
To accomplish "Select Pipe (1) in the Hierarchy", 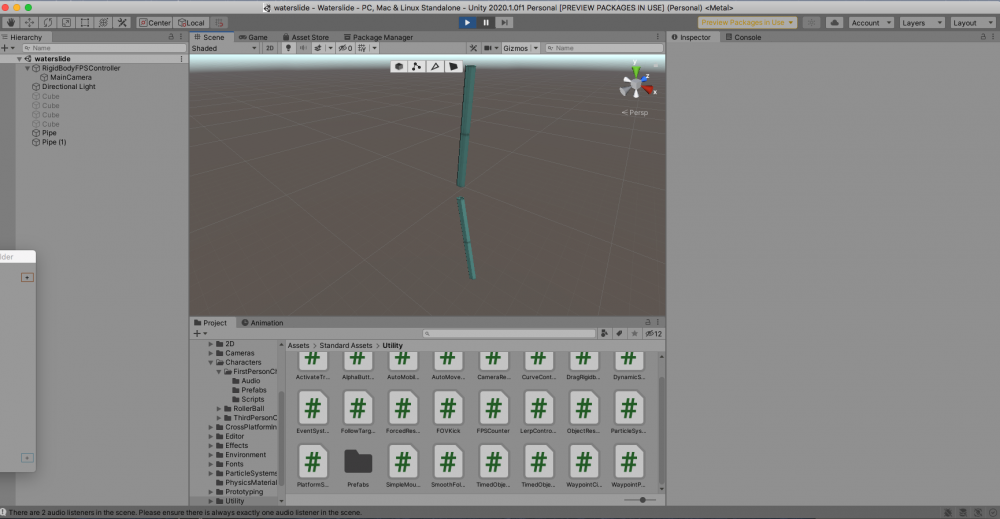I will [x=54, y=142].
